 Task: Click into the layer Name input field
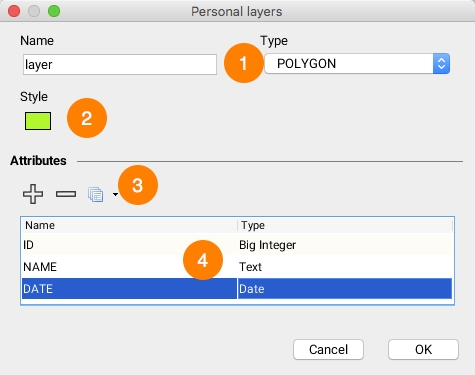(120, 64)
